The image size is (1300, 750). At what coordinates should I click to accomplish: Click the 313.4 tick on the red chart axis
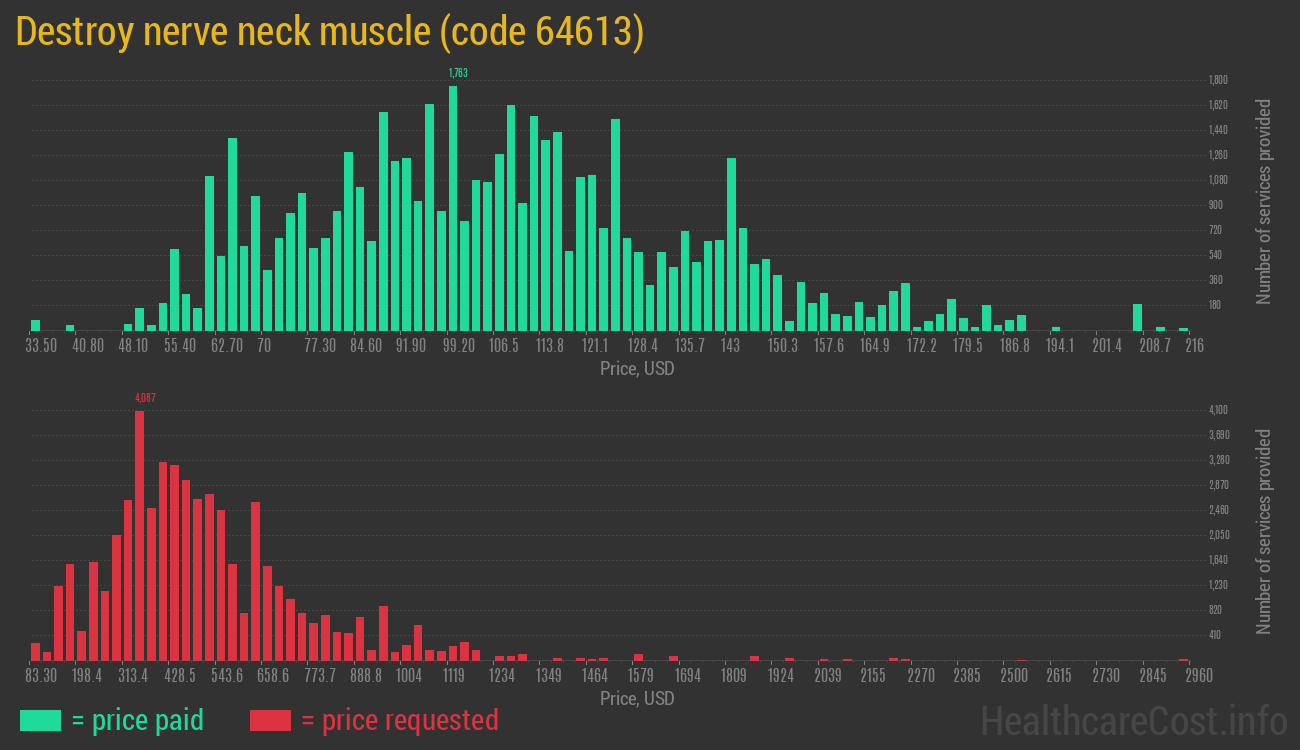tap(133, 676)
